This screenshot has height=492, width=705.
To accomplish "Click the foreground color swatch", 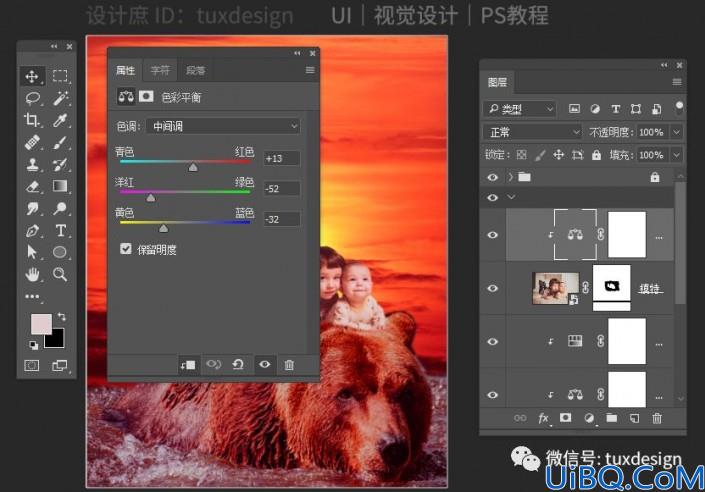I will 41,324.
